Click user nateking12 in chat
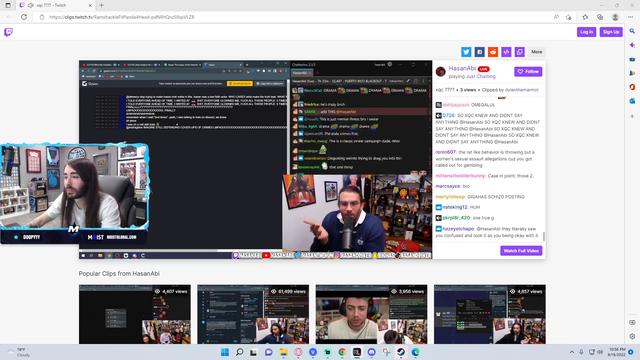 point(455,207)
